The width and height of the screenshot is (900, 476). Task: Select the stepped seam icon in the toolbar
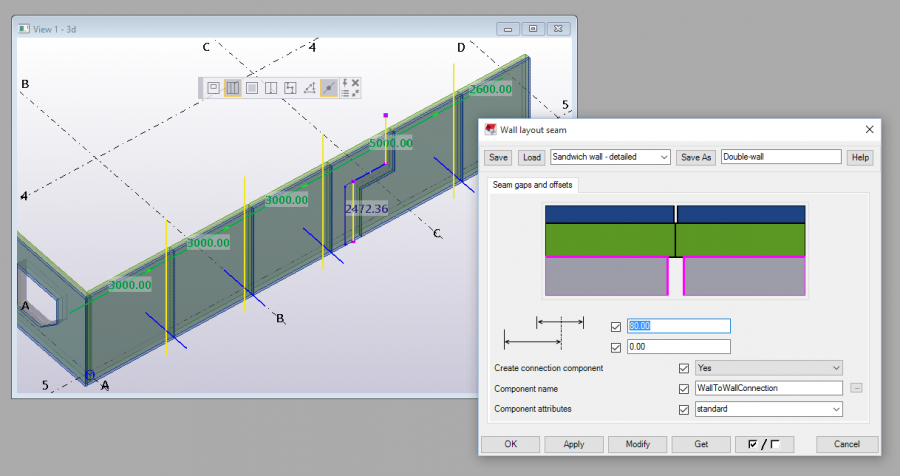pyautogui.click(x=290, y=88)
